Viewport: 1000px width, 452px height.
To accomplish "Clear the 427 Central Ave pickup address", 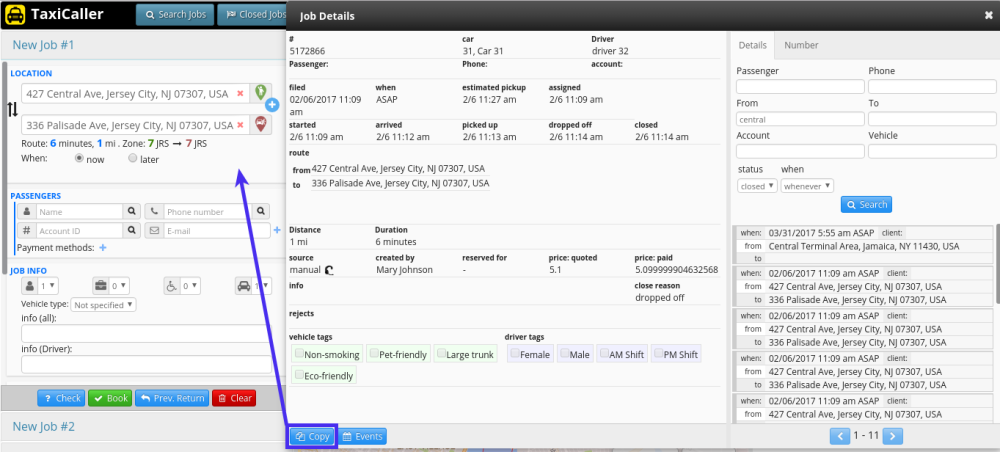I will (240, 94).
